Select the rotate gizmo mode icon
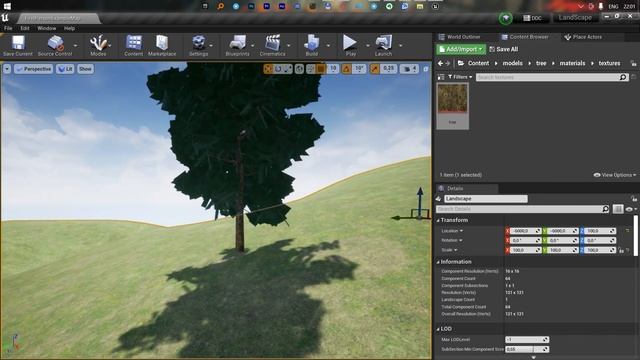 pyautogui.click(x=278, y=69)
